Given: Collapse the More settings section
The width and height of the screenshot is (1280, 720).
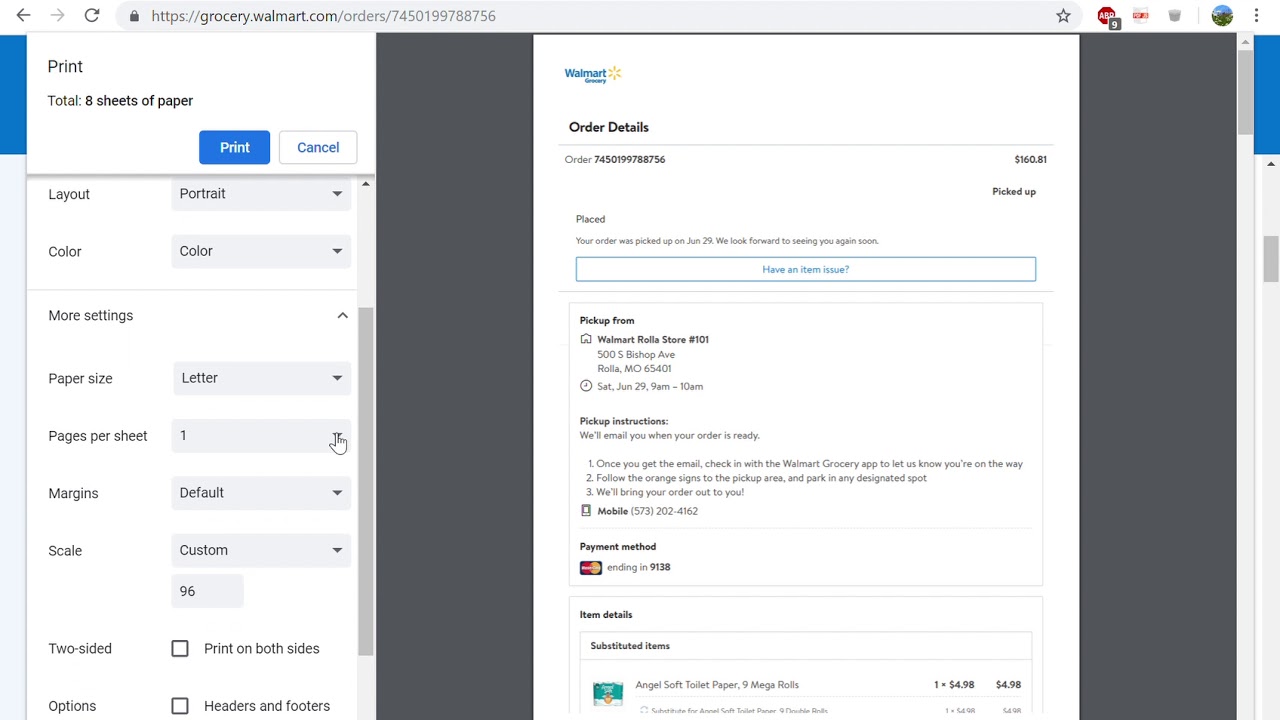Looking at the screenshot, I should tap(342, 316).
